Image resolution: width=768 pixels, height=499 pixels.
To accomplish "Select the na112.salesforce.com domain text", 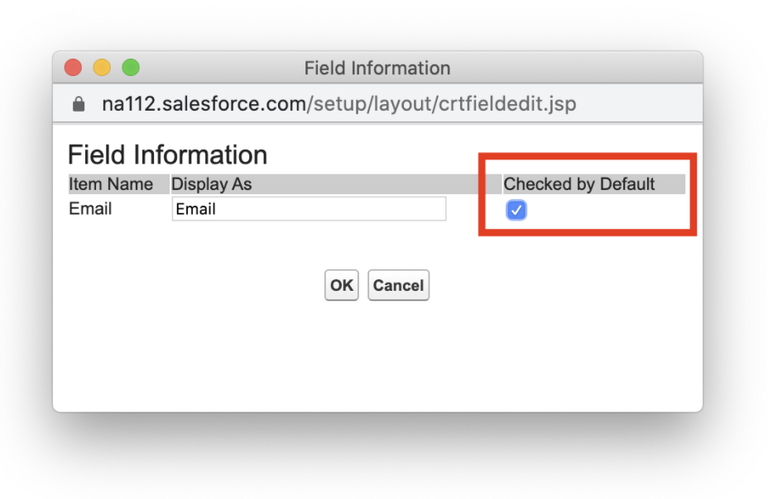I will pyautogui.click(x=204, y=104).
